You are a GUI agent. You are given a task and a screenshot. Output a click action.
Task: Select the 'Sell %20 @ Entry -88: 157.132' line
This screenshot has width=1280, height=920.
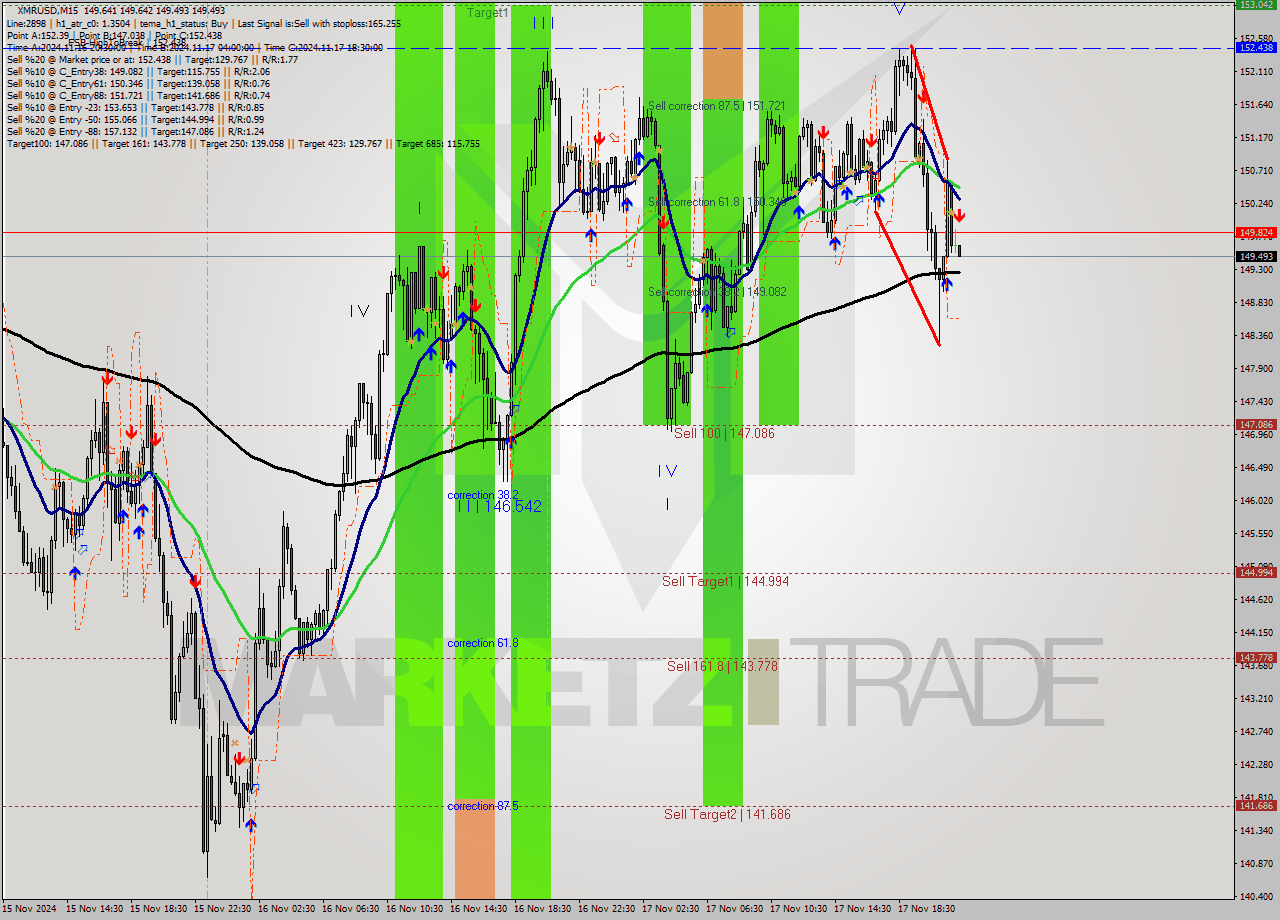coord(135,132)
